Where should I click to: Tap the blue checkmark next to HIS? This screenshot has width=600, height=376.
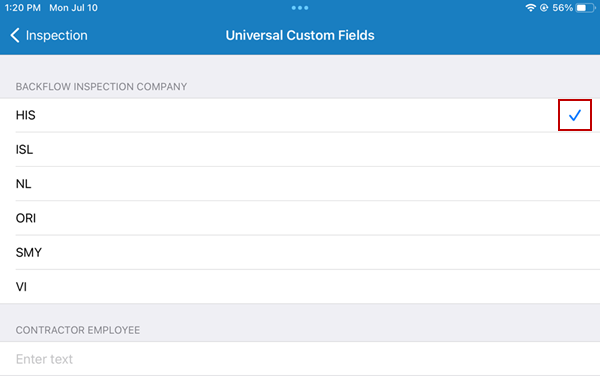[x=575, y=115]
